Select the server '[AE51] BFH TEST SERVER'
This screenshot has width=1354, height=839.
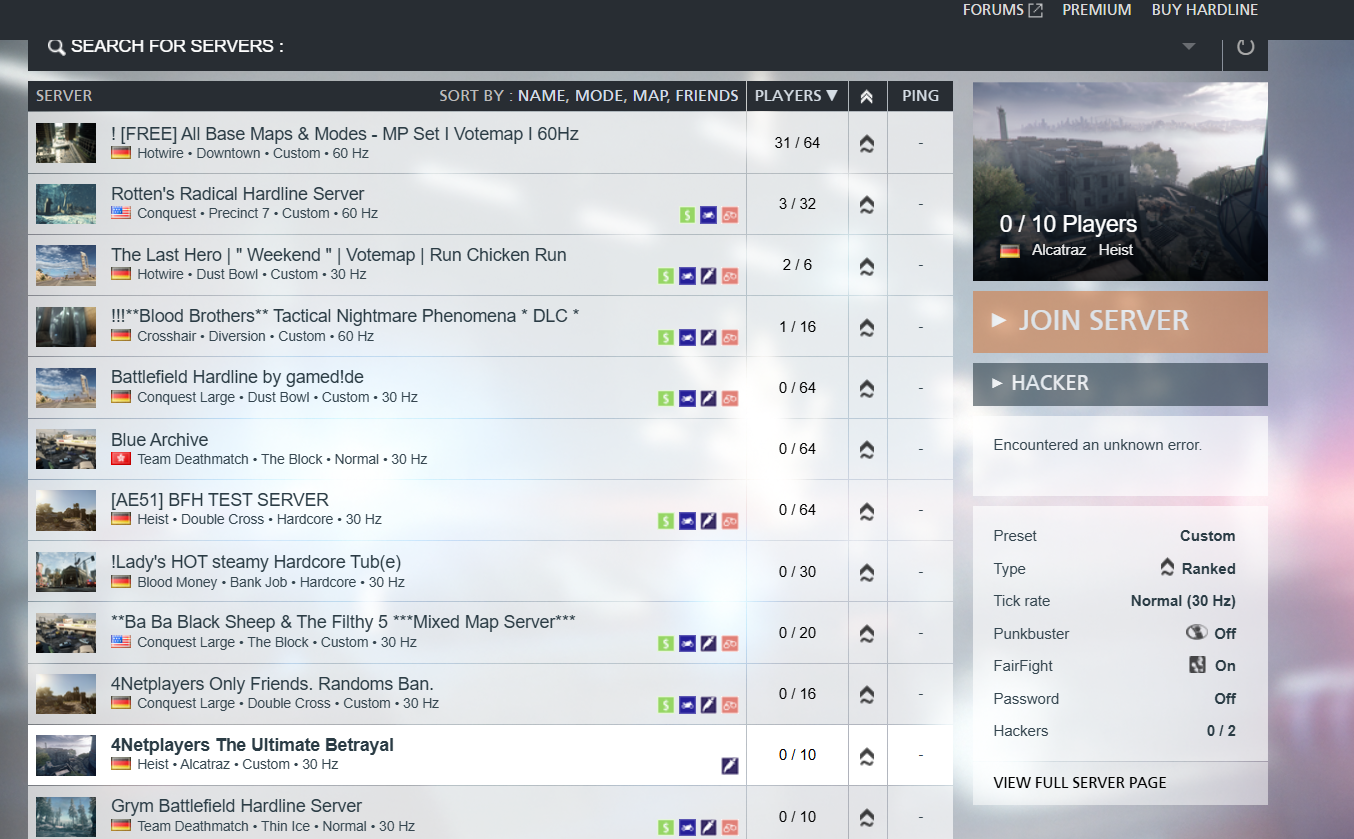(x=220, y=500)
